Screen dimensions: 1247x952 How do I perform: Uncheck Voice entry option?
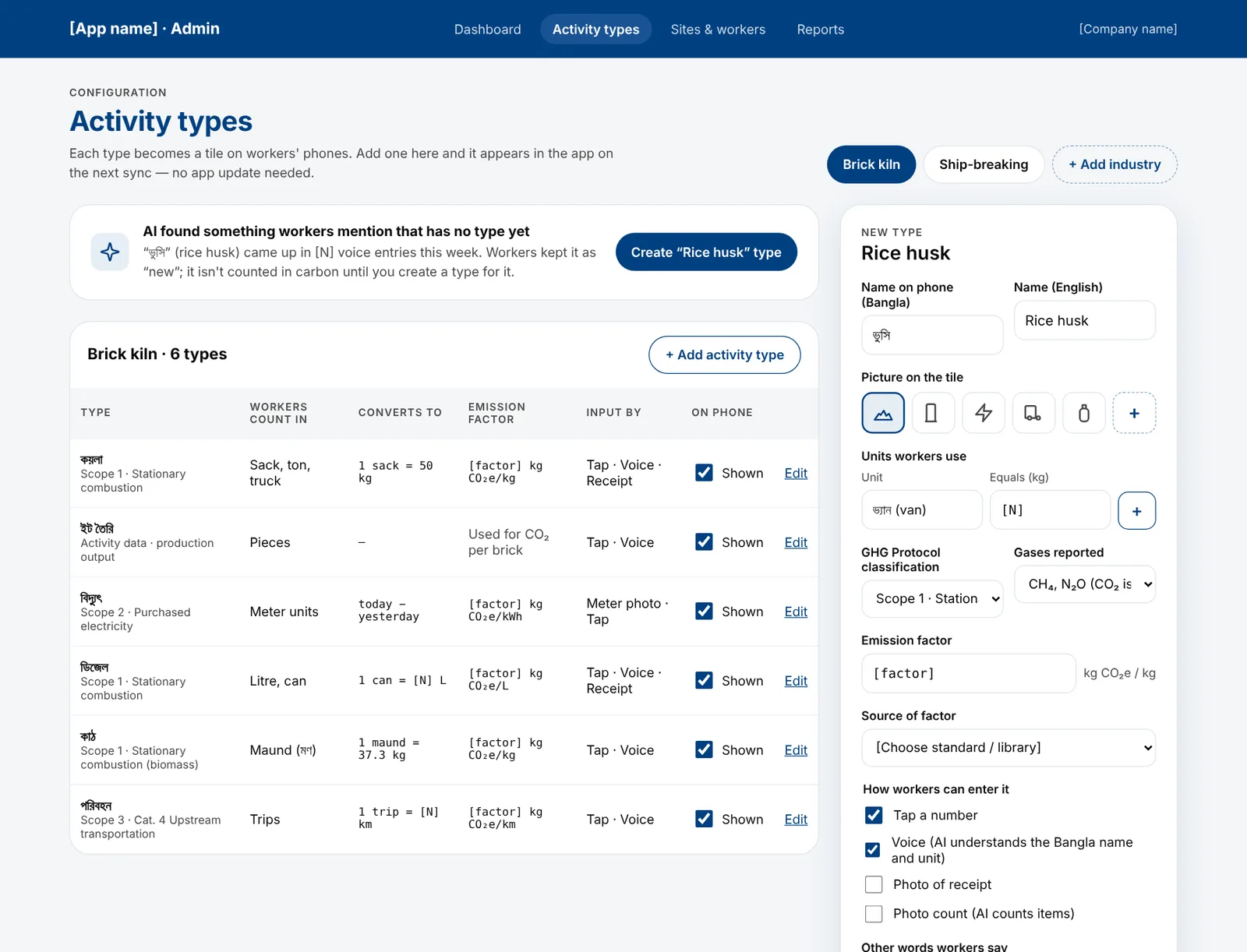873,850
